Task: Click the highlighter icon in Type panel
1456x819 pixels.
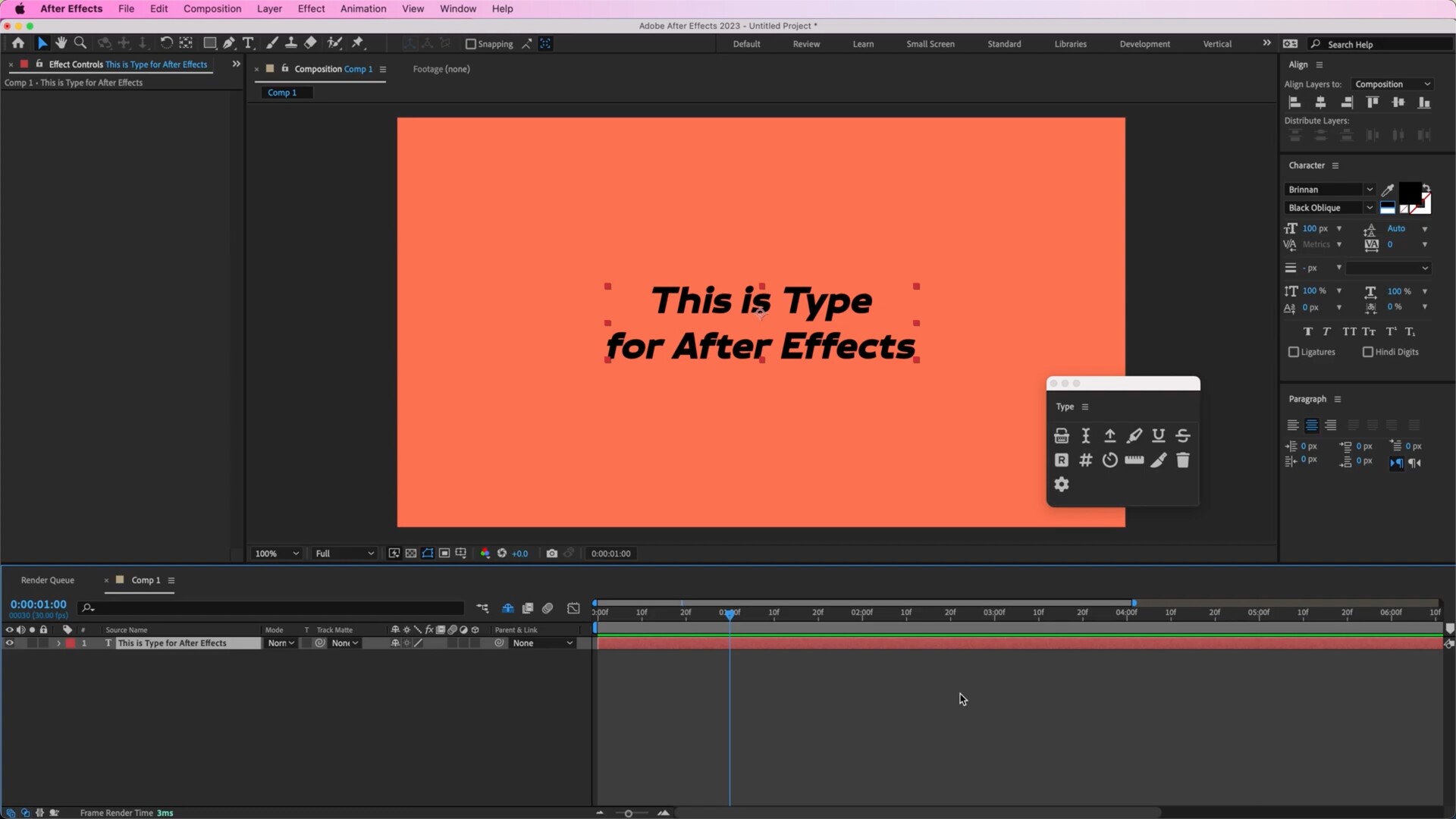Action: (1134, 435)
